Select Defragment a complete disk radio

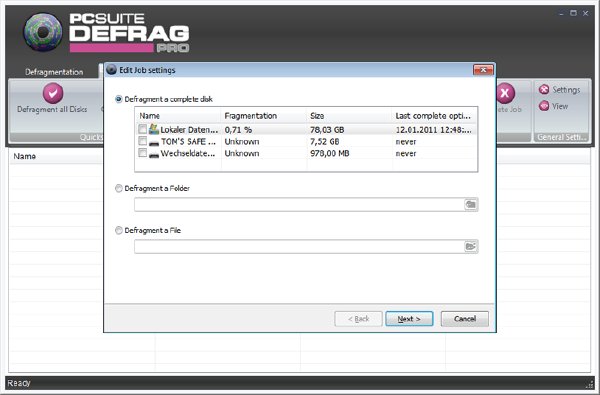tap(119, 99)
